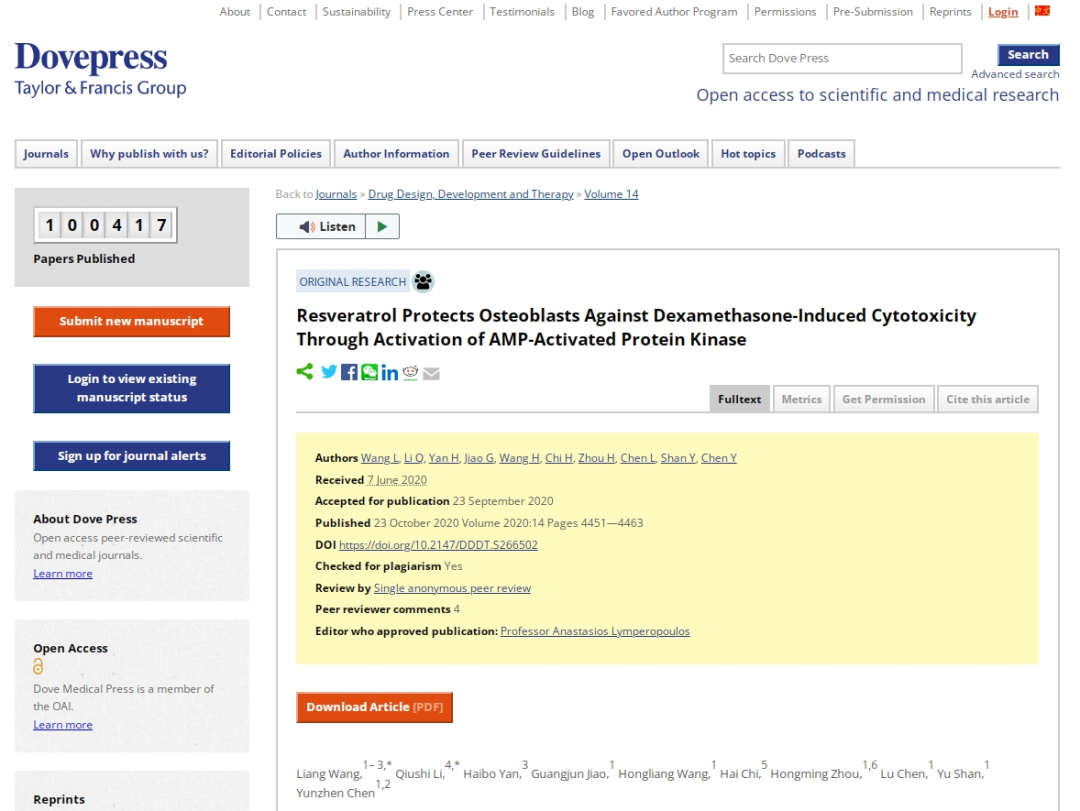Play the article audio
1080x811 pixels.
[382, 227]
